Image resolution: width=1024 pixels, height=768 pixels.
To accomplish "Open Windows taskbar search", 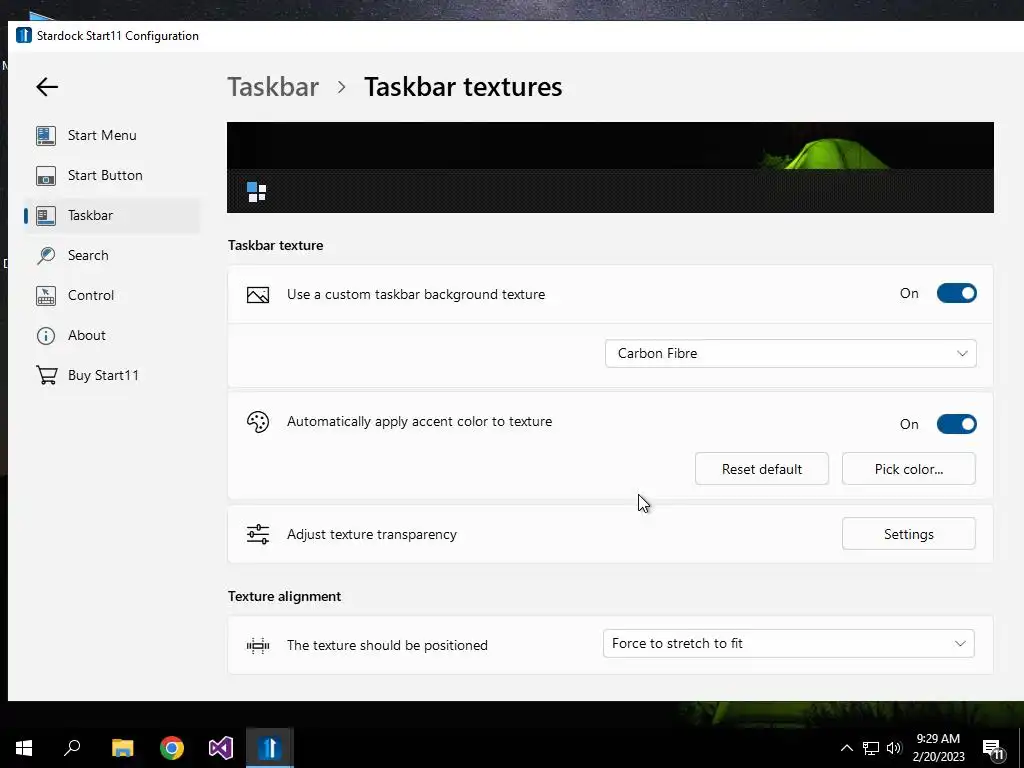I will point(72,748).
